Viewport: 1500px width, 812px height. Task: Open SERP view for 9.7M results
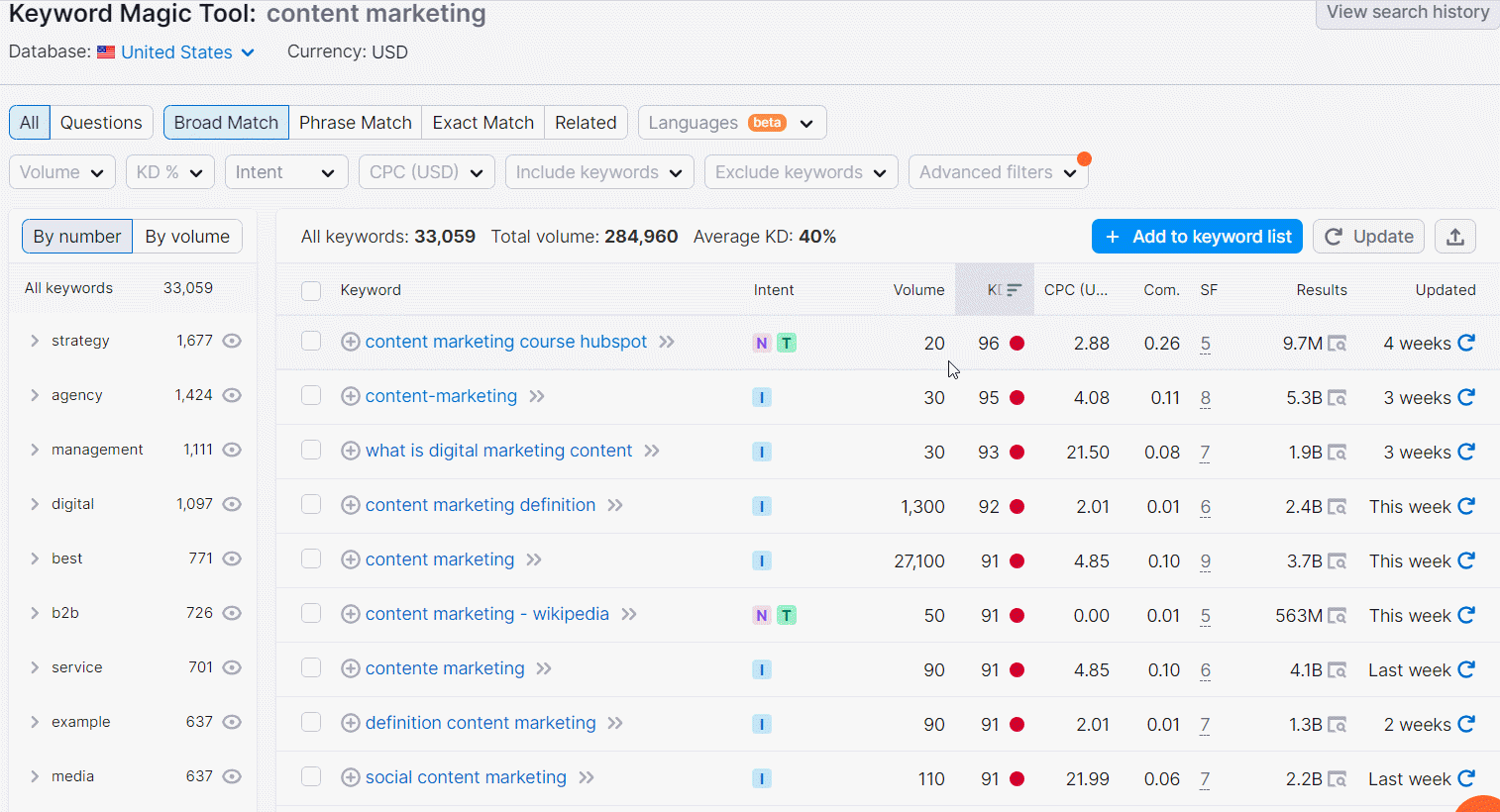point(1337,344)
